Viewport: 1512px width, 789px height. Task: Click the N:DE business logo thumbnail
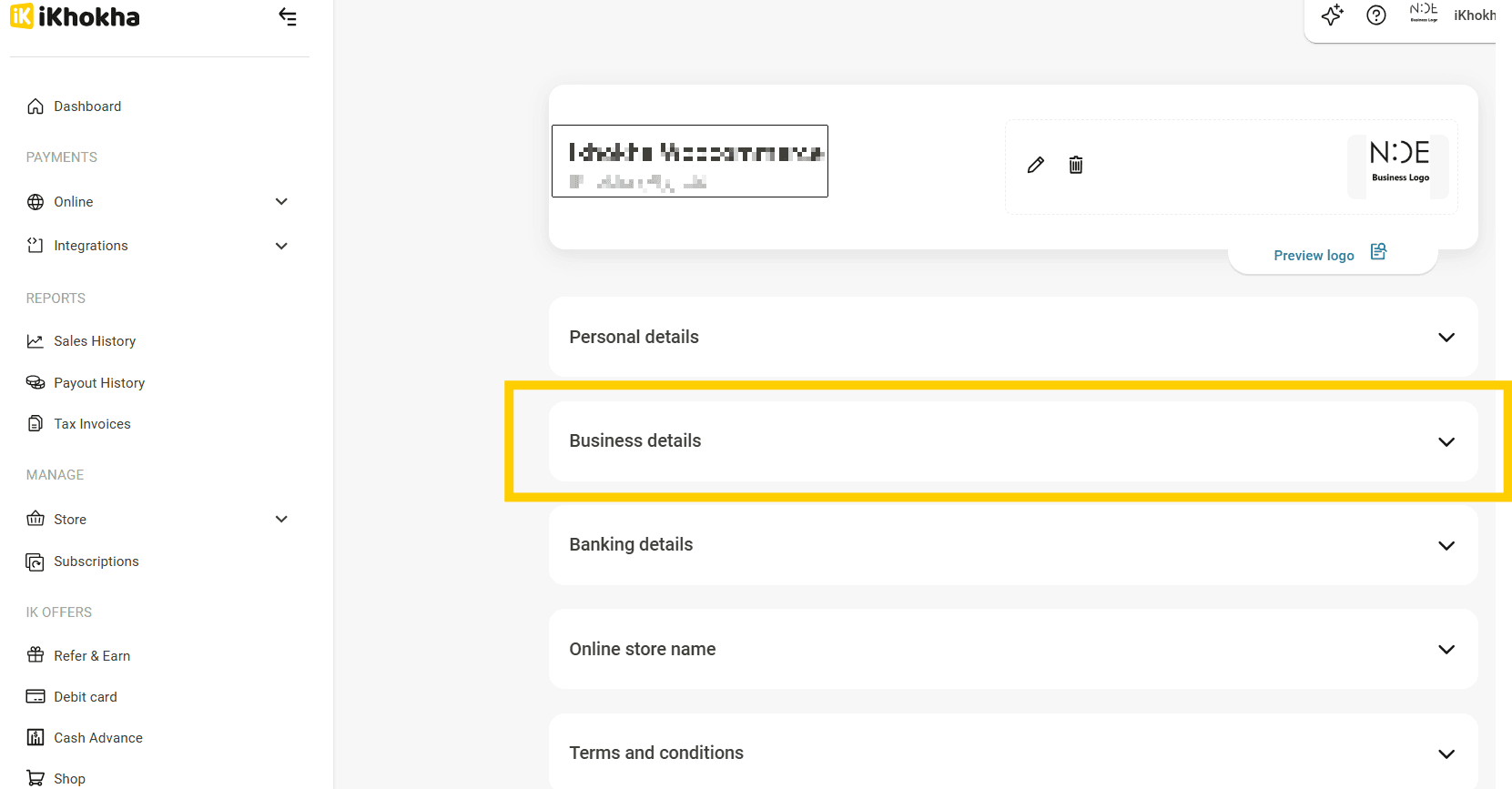tap(1399, 163)
